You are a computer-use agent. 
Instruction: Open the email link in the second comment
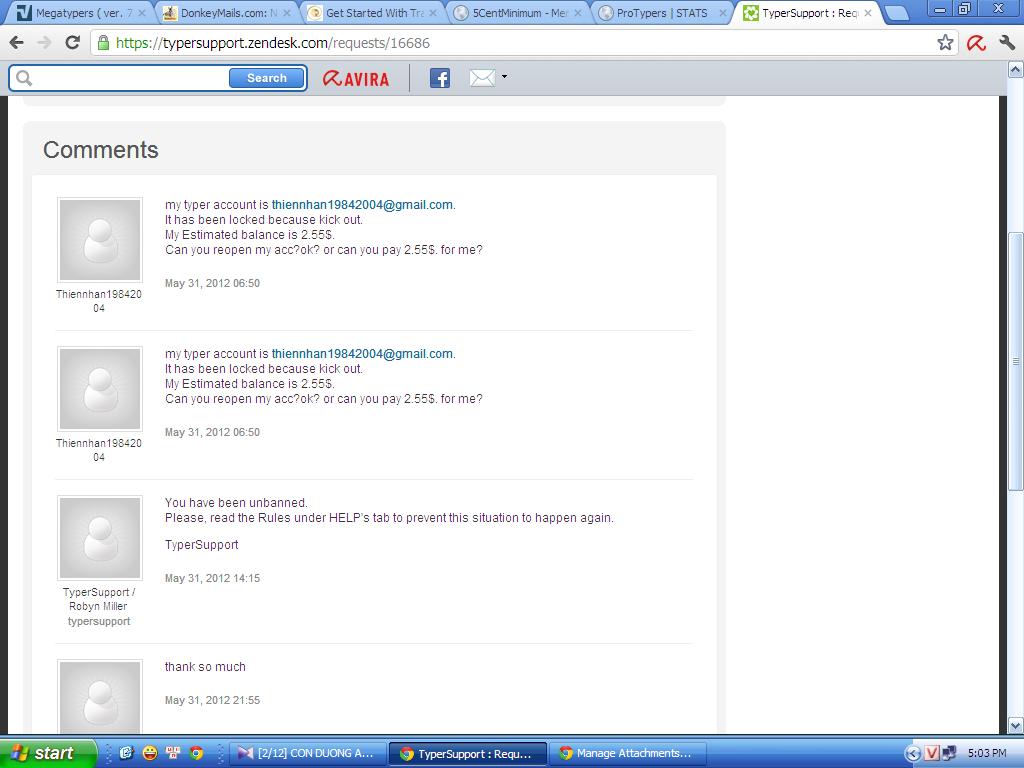point(362,354)
